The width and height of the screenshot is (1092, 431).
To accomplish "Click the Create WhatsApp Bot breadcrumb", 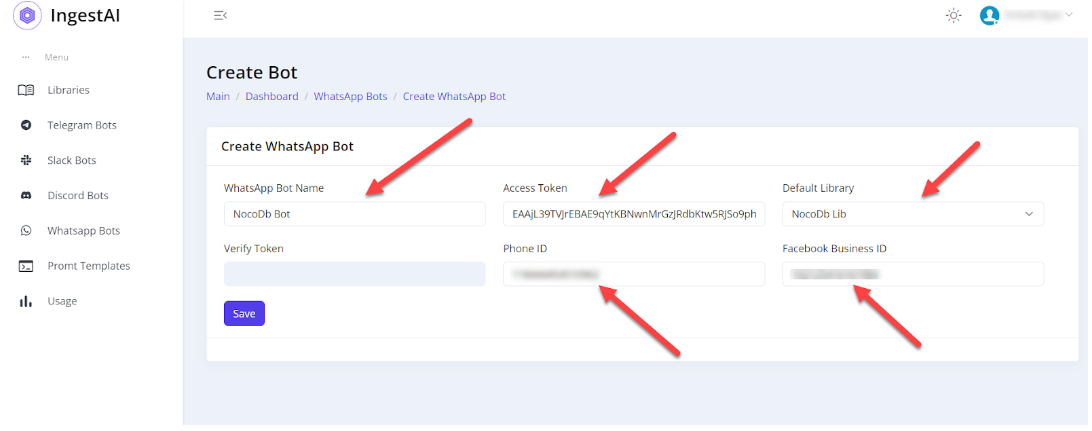I will (454, 96).
